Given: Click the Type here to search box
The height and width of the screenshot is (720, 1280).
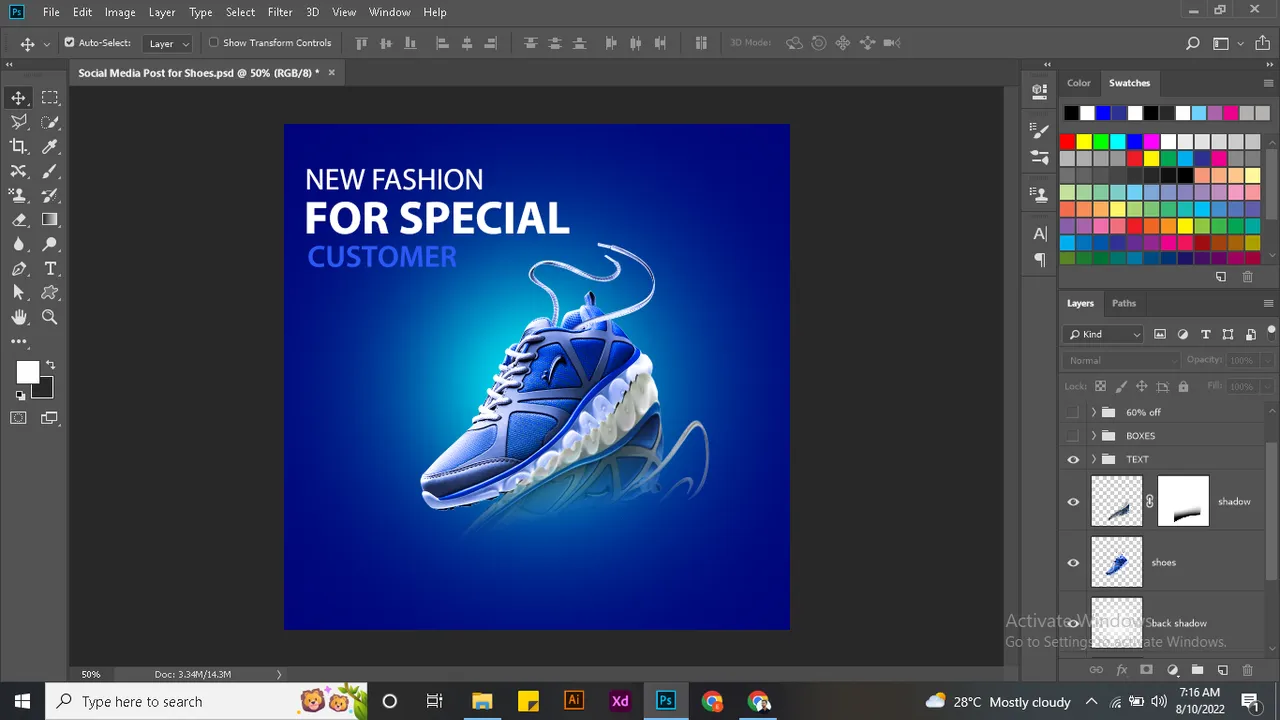Looking at the screenshot, I should pyautogui.click(x=207, y=701).
